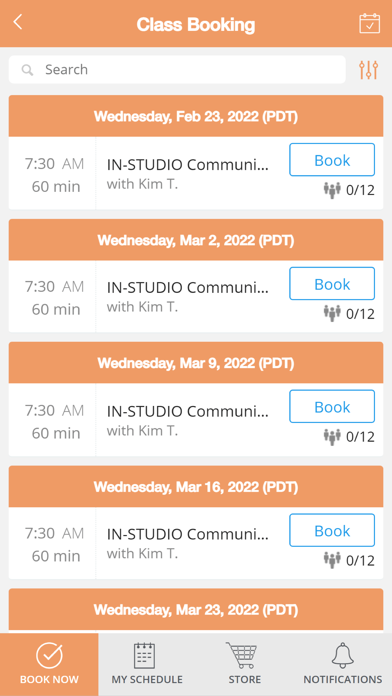The height and width of the screenshot is (696, 392).
Task: Switch to My Schedule tab
Action: [147, 664]
